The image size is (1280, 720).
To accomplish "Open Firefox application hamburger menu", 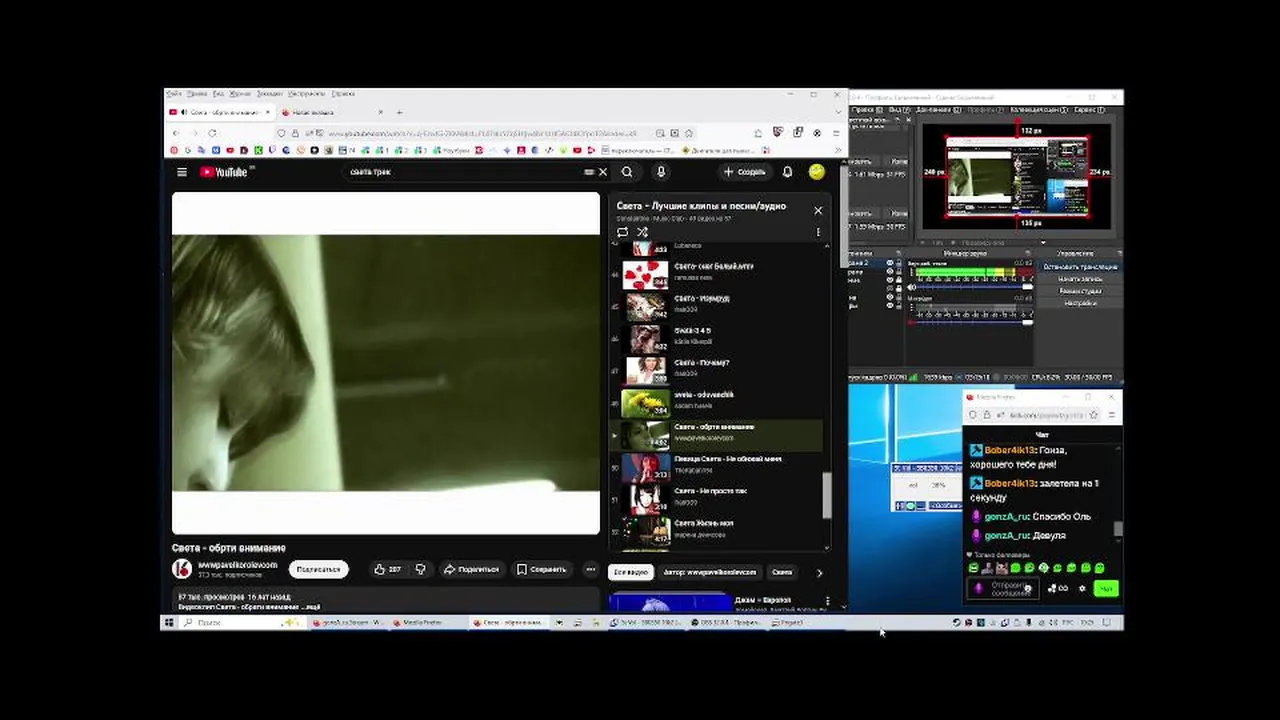I will (836, 133).
